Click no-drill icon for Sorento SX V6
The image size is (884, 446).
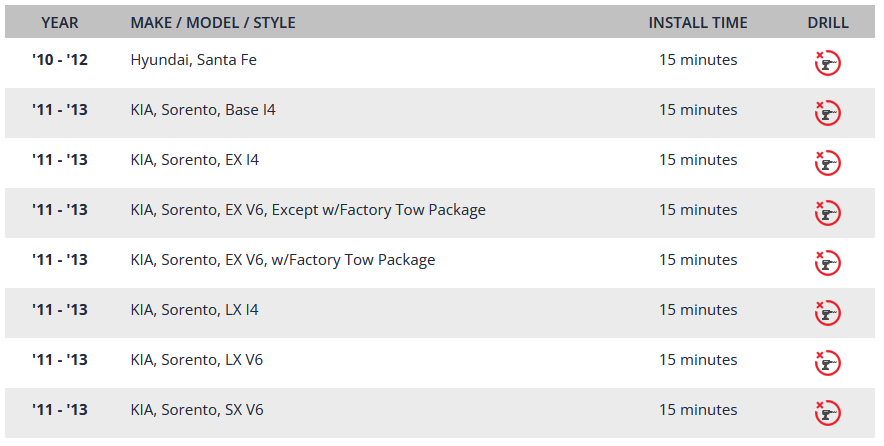(x=827, y=413)
